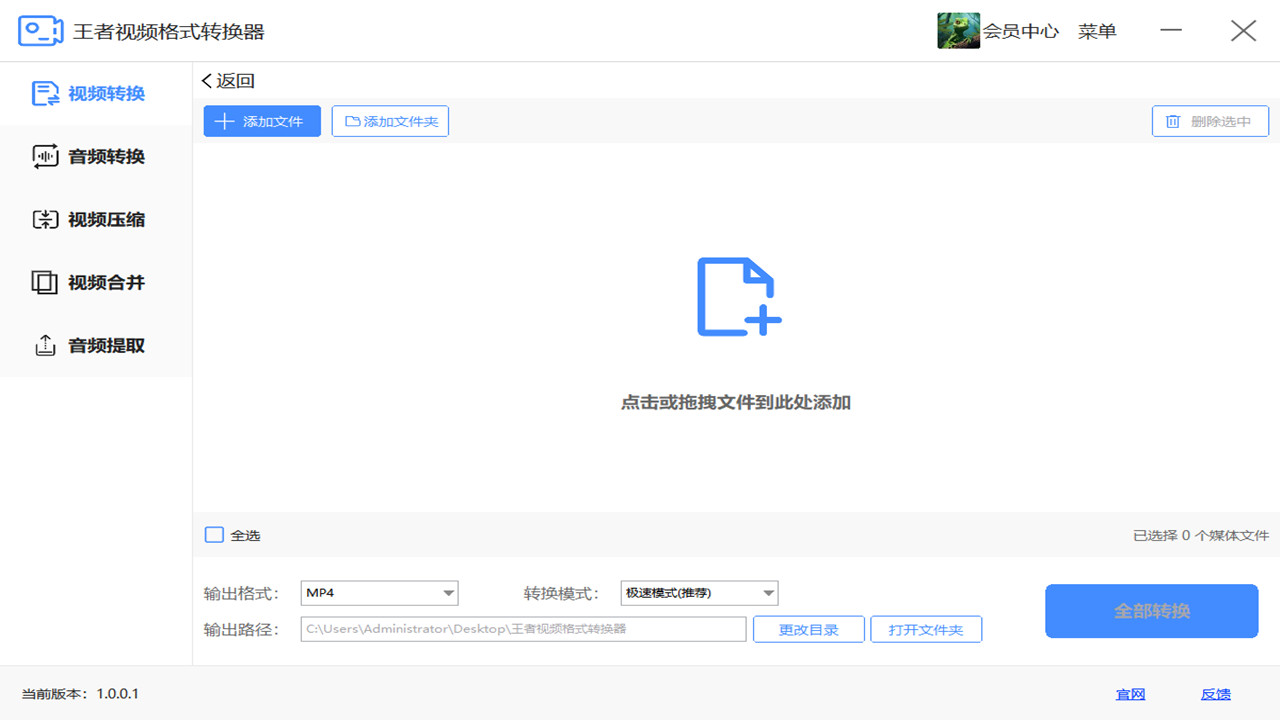Viewport: 1280px width, 720px height.
Task: Visit the 官网 official website link
Action: tap(1130, 694)
